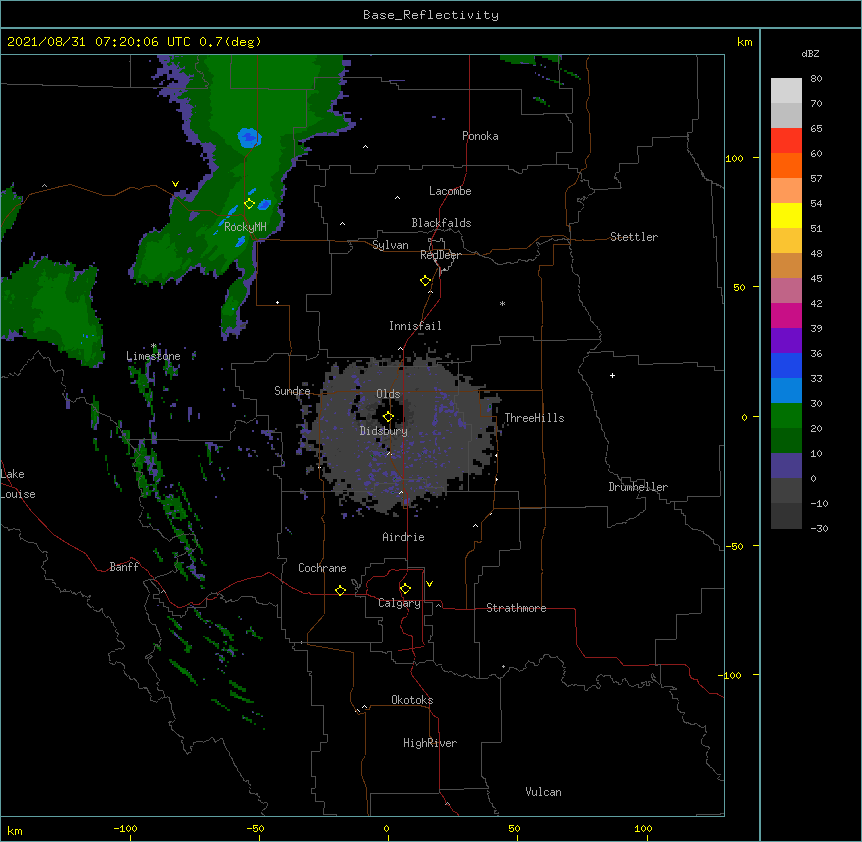This screenshot has width=862, height=842.
Task: Select the light blue swatch between 33 and 30
Action: click(786, 391)
